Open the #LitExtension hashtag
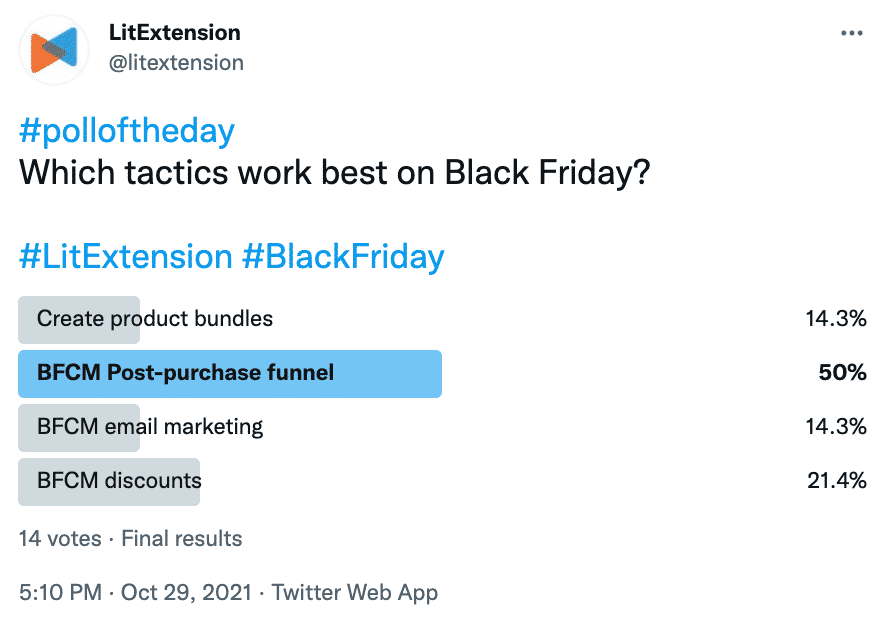Image resolution: width=886 pixels, height=622 pixels. (x=126, y=256)
